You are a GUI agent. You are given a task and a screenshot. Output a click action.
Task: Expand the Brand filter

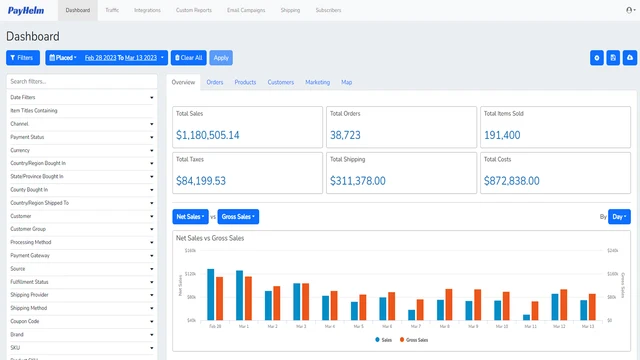pos(82,334)
